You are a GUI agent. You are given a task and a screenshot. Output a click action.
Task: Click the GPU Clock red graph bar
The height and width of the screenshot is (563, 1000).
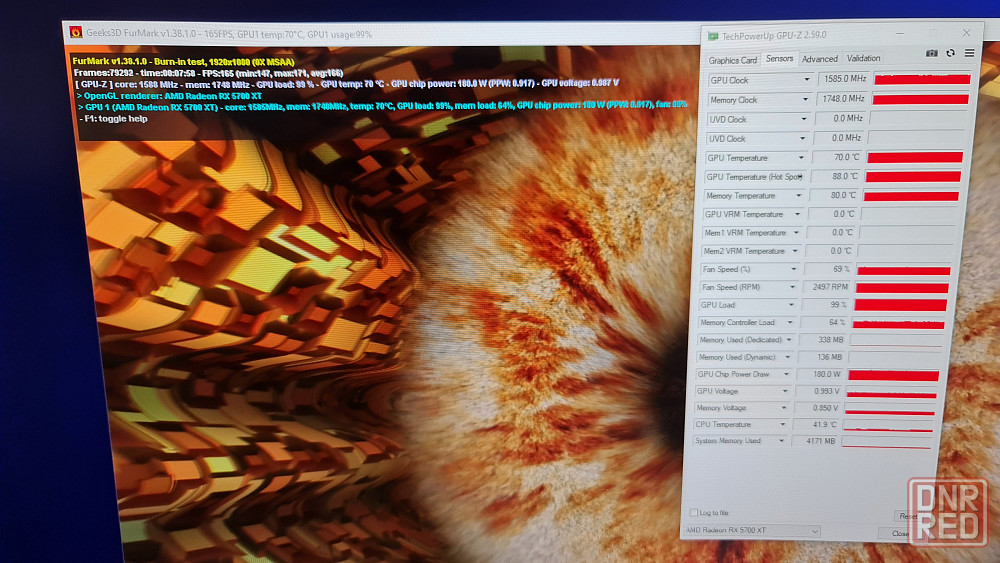[922, 79]
